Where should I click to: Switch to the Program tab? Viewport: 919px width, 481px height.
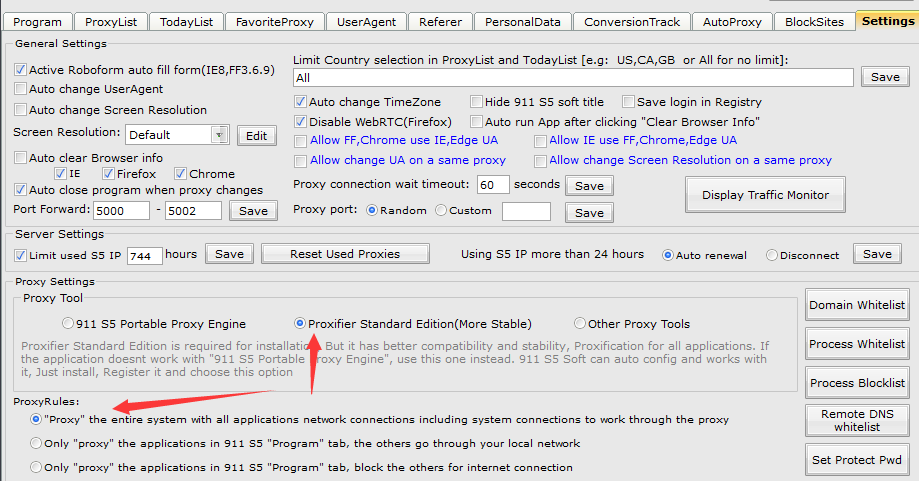coord(38,22)
